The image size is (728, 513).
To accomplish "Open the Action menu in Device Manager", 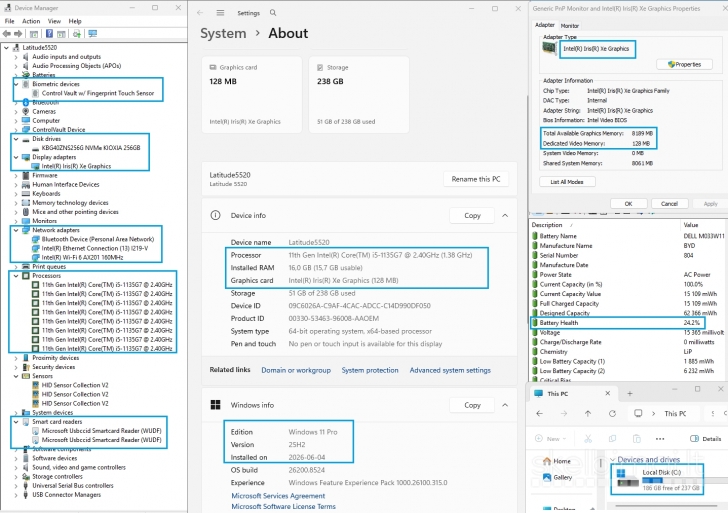I will point(31,21).
